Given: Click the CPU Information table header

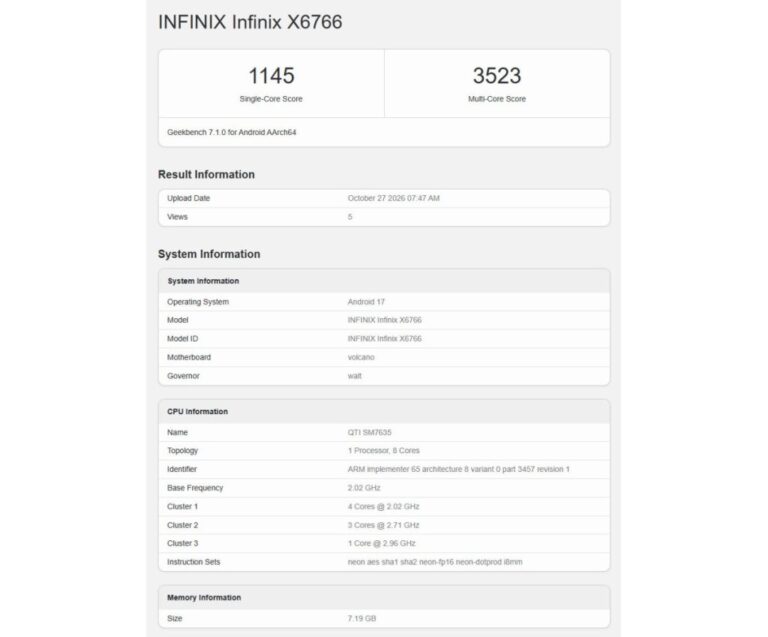Looking at the screenshot, I should 197,412.
